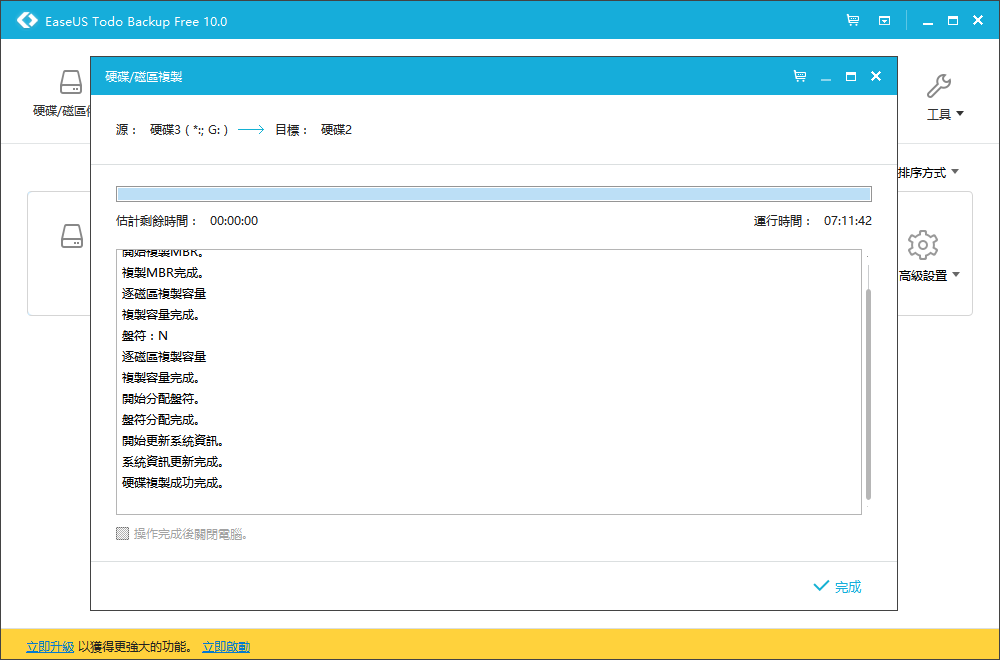Select log line 盤符：N
The image size is (1000, 660).
[x=145, y=335]
